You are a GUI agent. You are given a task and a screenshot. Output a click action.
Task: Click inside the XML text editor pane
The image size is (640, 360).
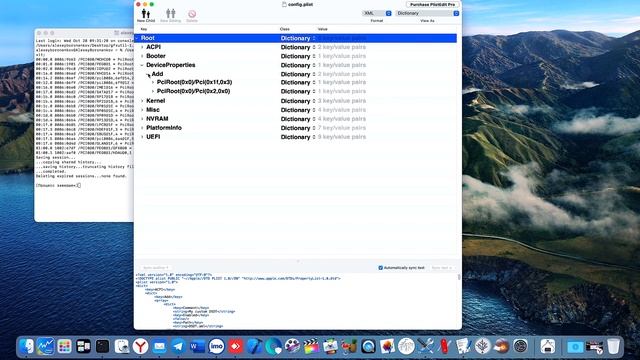(x=296, y=301)
